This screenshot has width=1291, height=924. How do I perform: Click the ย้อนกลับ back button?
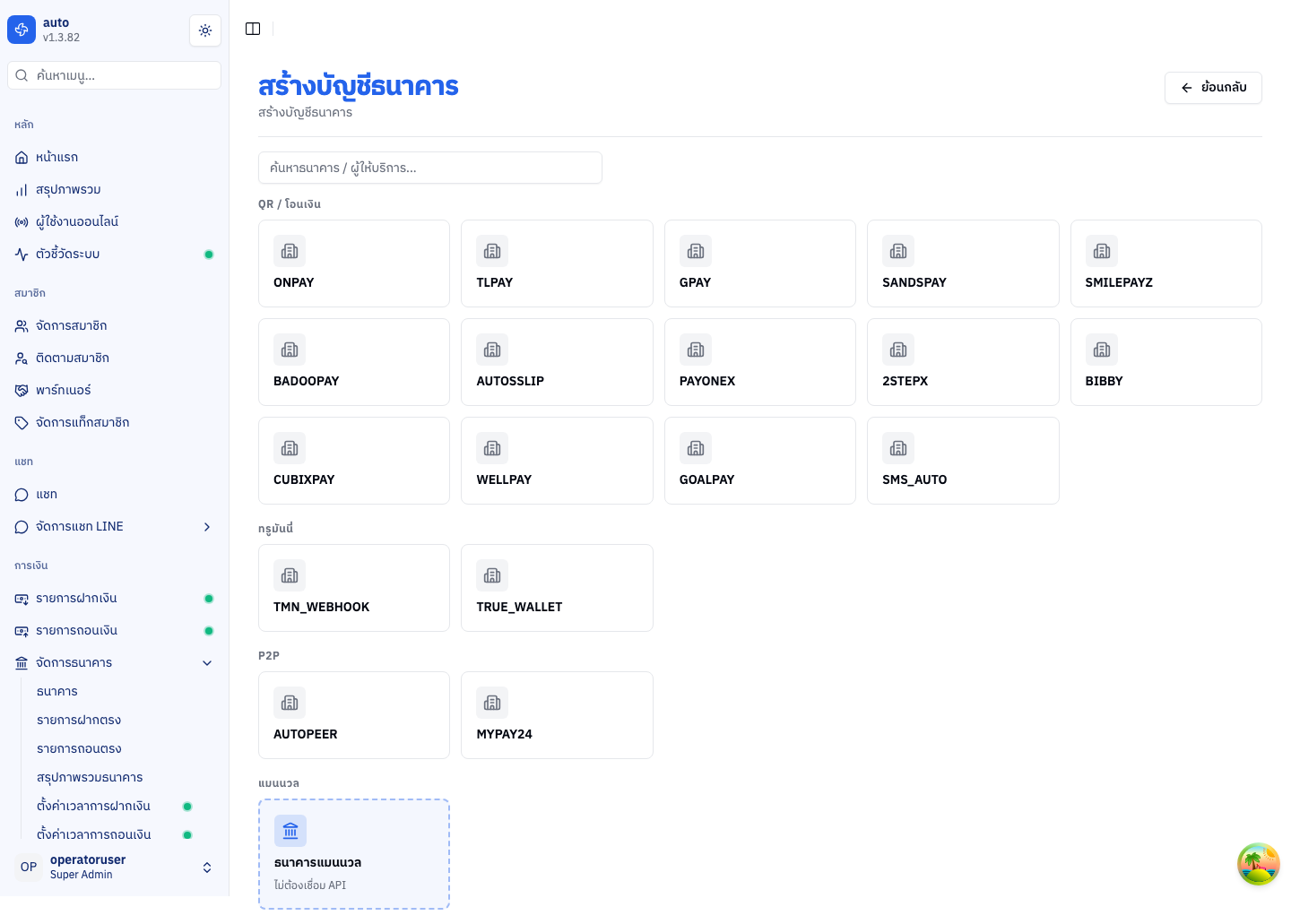coord(1213,88)
